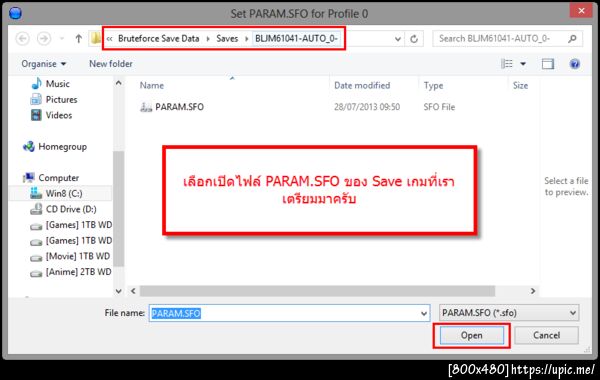Select Saves in the breadcrumb path
This screenshot has width=600, height=380.
(227, 39)
